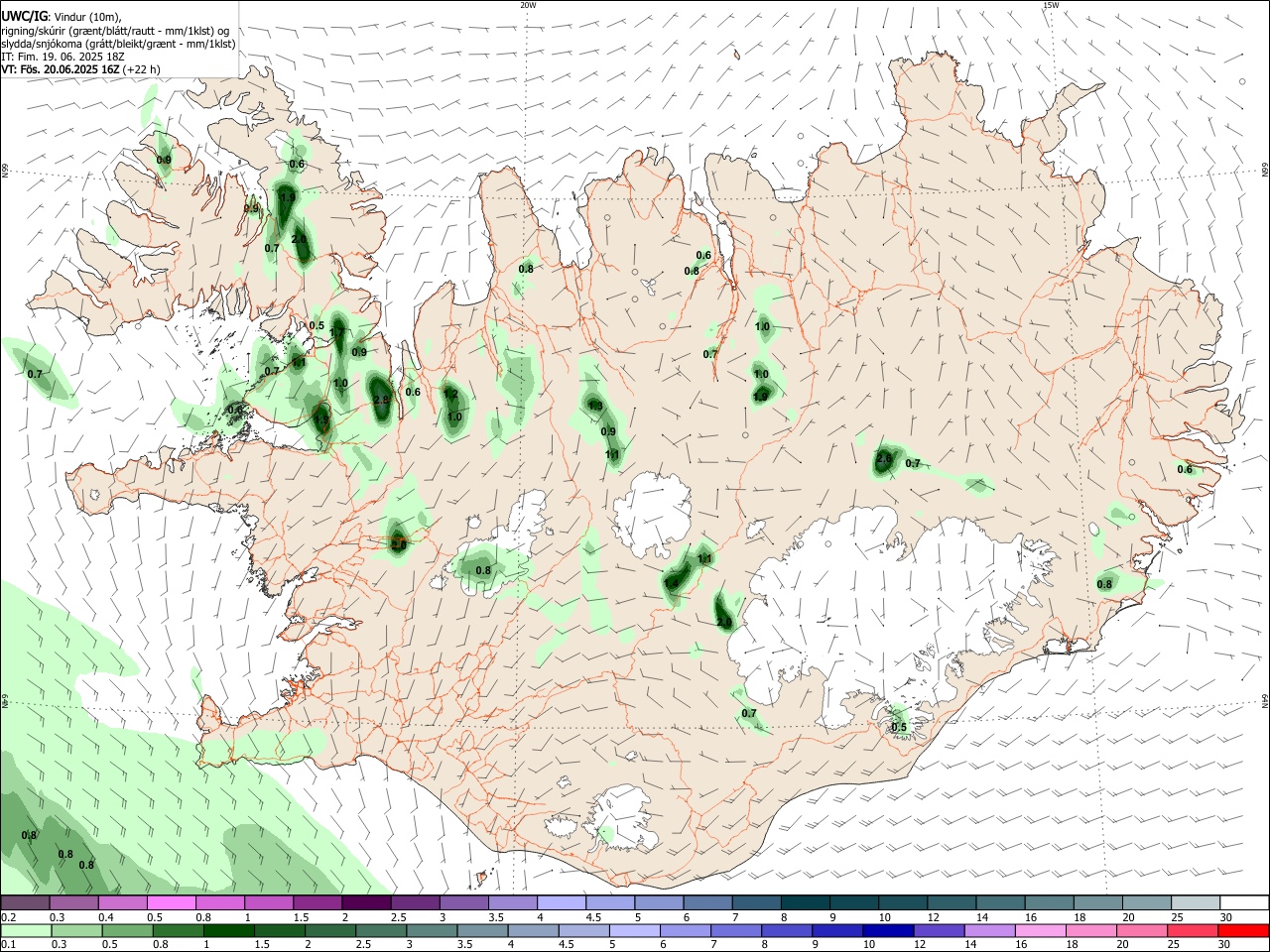Click the '0.2' label in the snow legend
This screenshot has width=1270, height=952.
9,917
